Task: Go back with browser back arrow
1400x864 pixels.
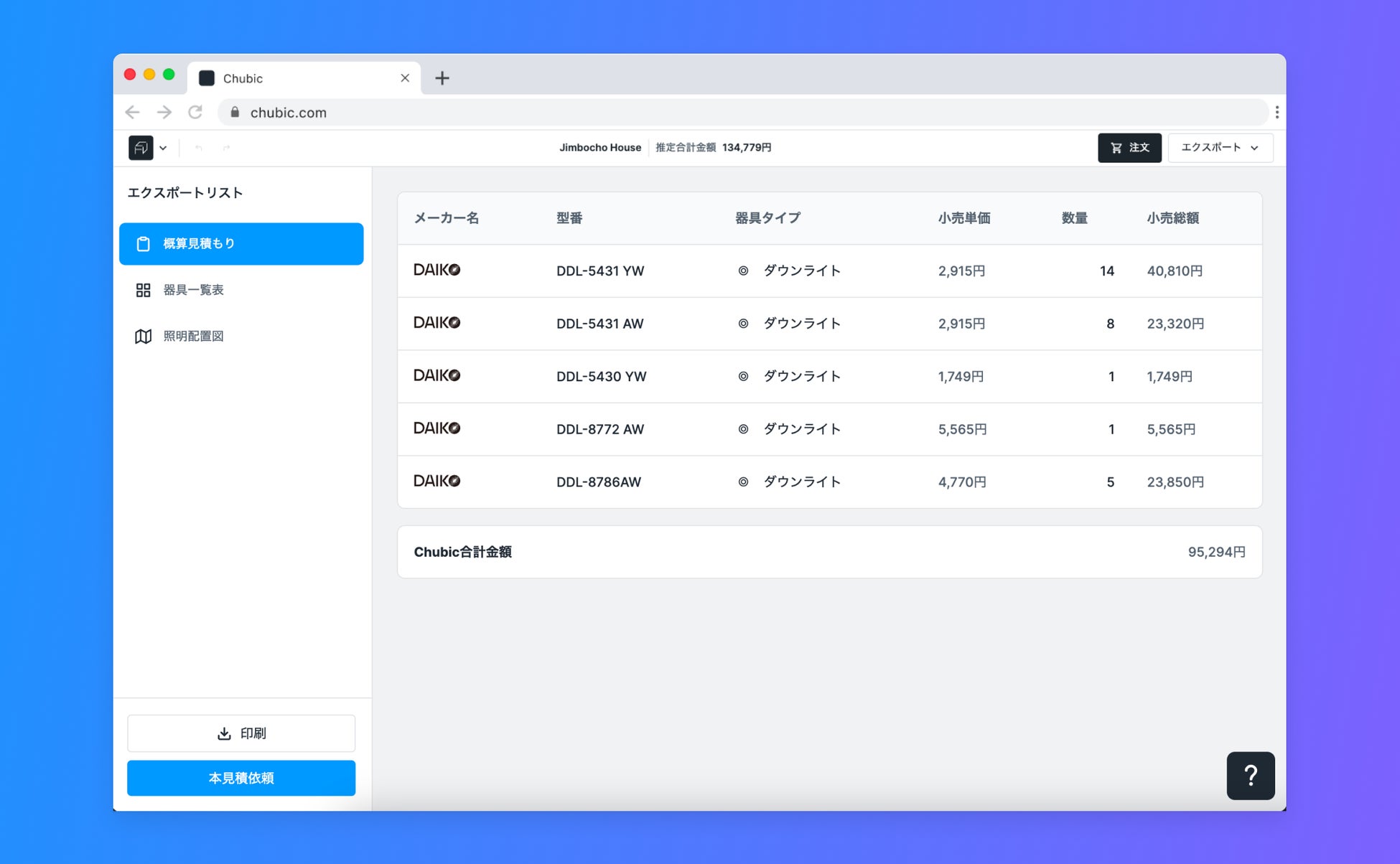Action: point(132,113)
